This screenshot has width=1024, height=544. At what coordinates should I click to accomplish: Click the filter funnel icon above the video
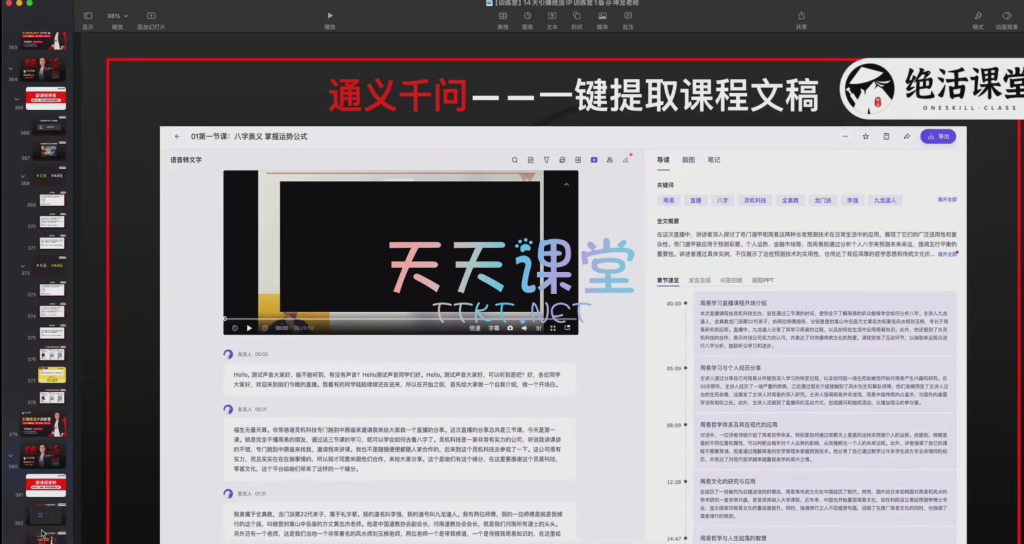pyautogui.click(x=547, y=159)
